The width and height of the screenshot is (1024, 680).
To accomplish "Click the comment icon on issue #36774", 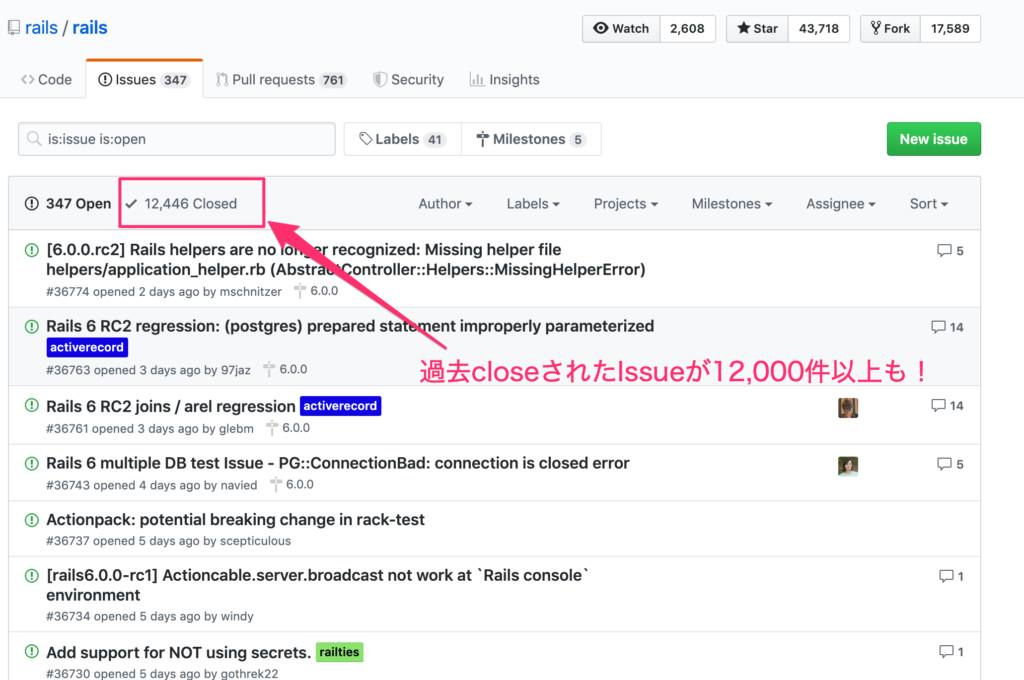I will (x=944, y=251).
